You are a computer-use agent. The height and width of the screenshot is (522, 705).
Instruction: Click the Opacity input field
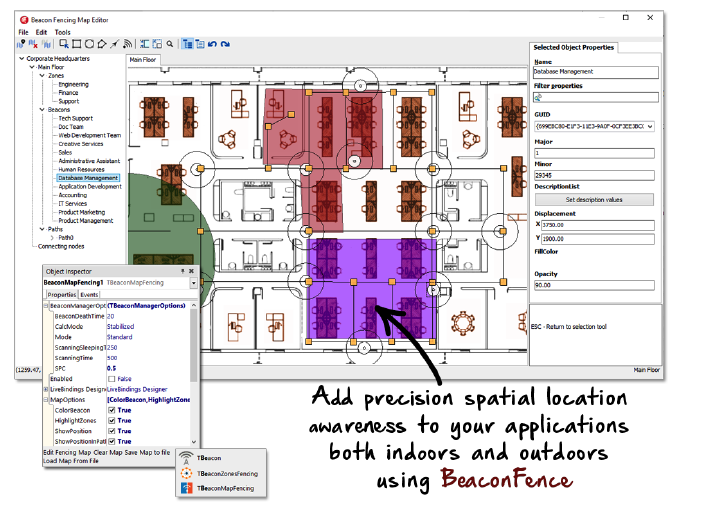(594, 285)
